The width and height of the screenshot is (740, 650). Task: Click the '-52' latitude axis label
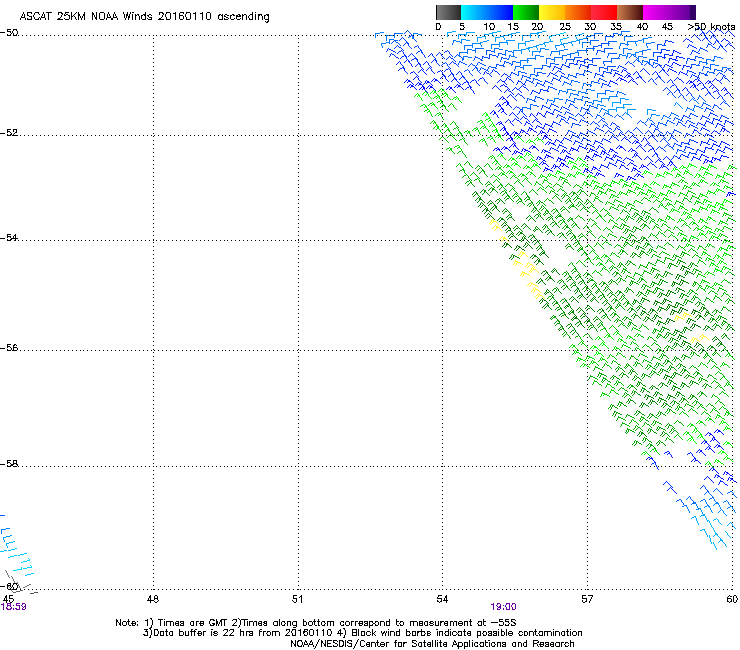point(9,133)
